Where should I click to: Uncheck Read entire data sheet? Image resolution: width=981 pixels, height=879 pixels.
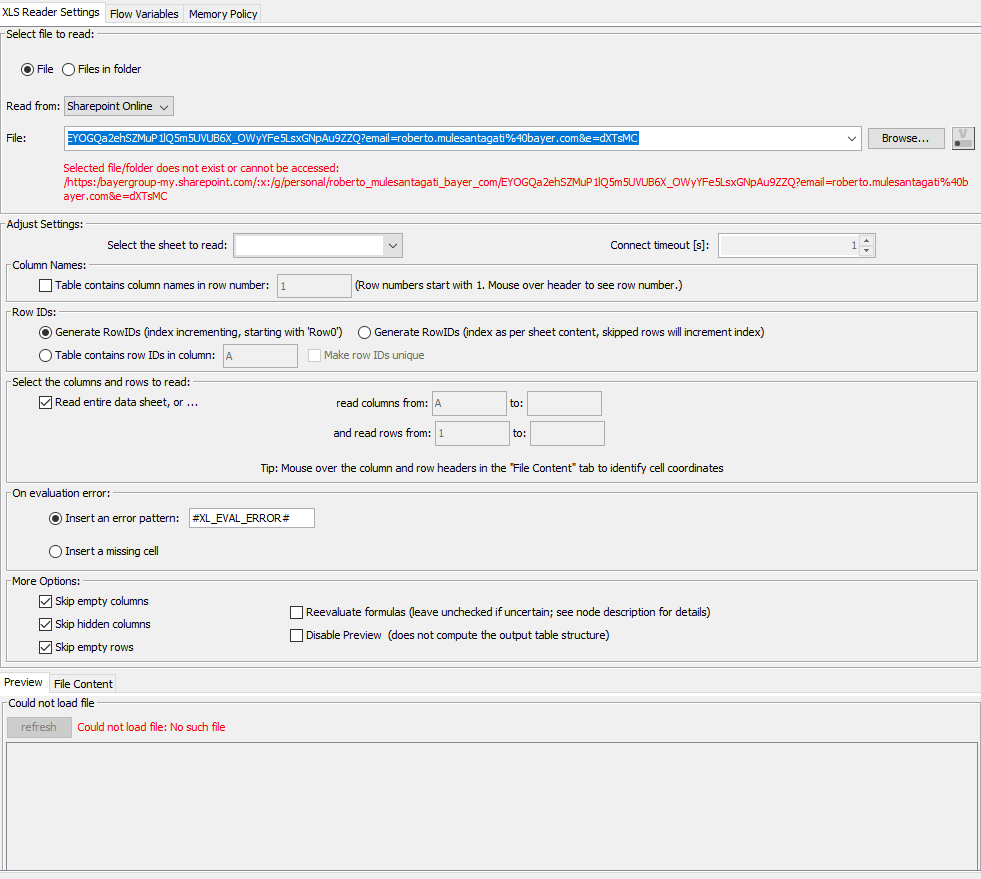coord(46,402)
